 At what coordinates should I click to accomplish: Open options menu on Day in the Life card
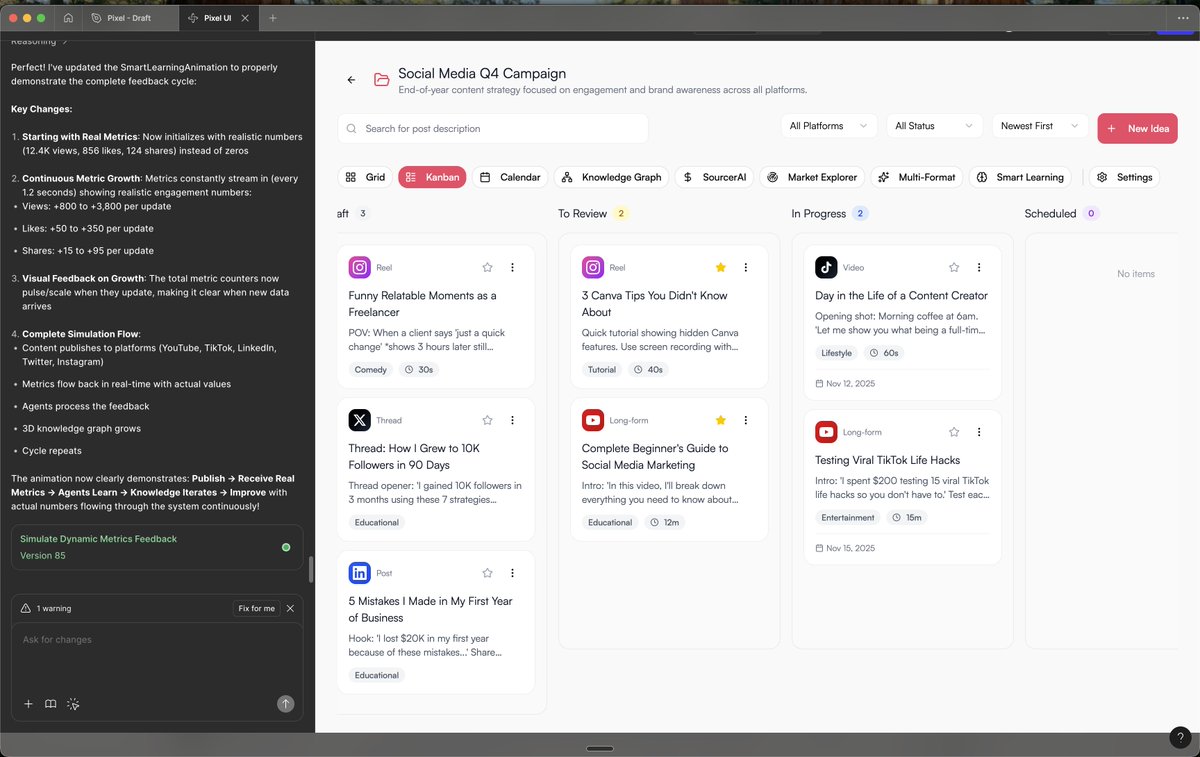[x=979, y=267]
